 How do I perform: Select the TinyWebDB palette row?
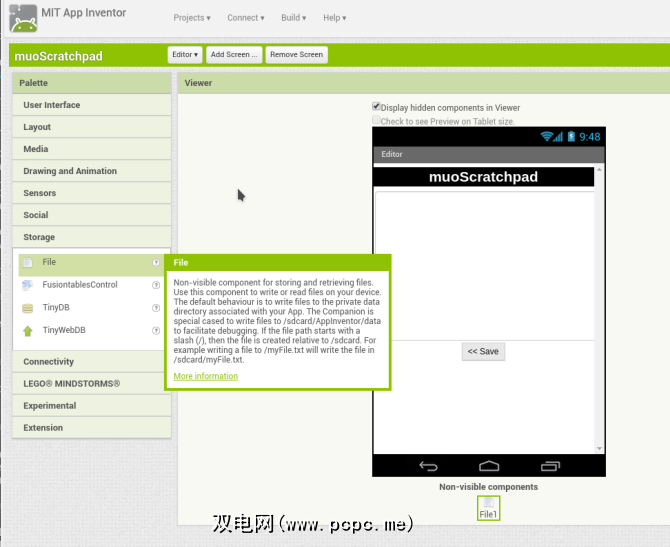pyautogui.click(x=91, y=330)
